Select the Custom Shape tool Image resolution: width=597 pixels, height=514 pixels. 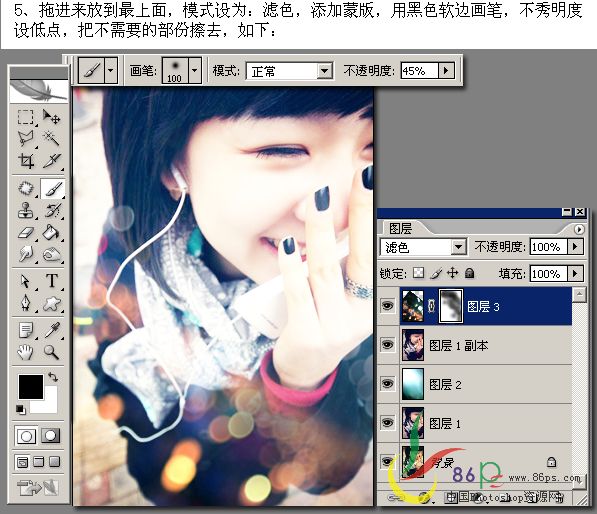pyautogui.click(x=51, y=303)
